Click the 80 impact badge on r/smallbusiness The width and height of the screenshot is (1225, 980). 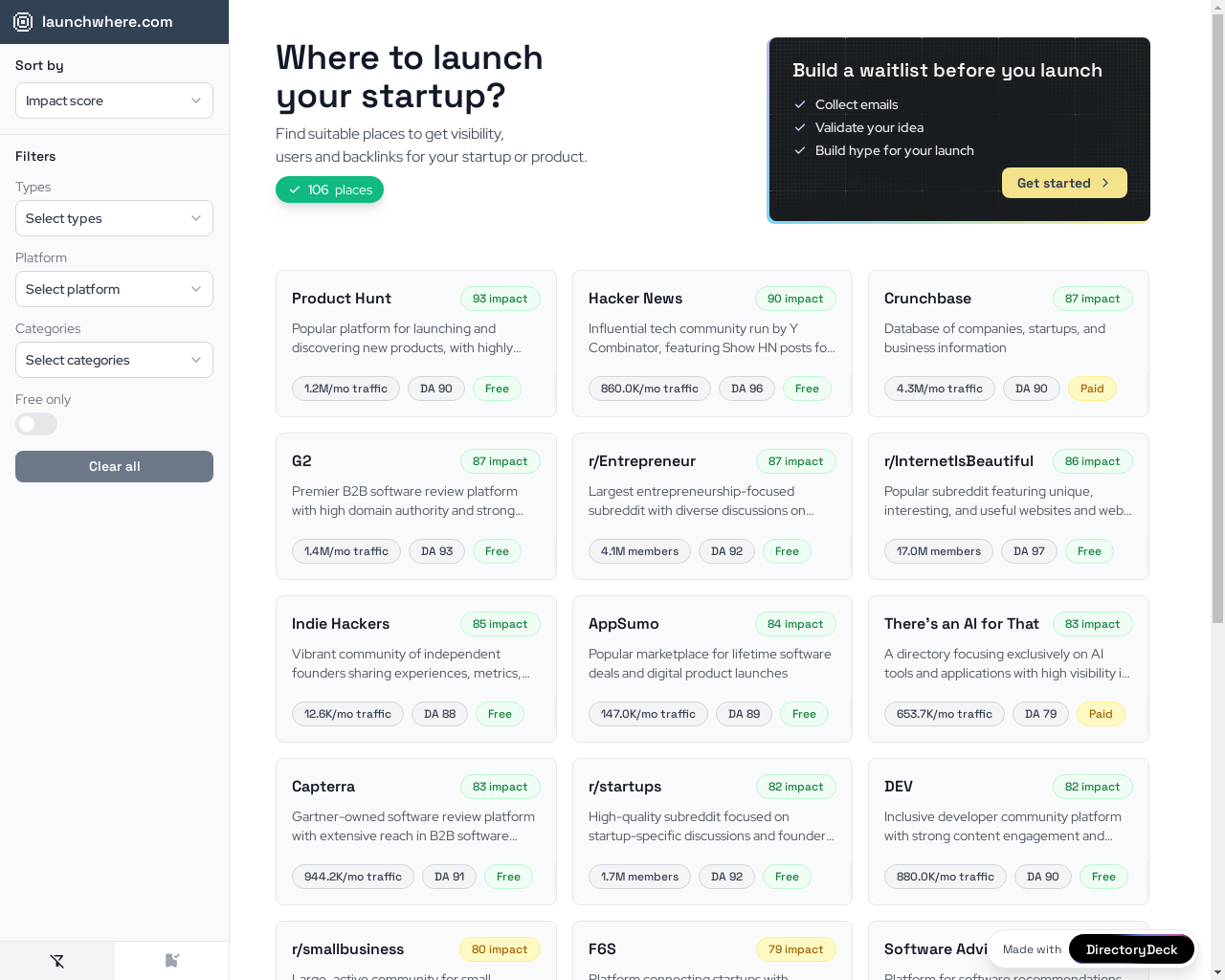click(500, 949)
